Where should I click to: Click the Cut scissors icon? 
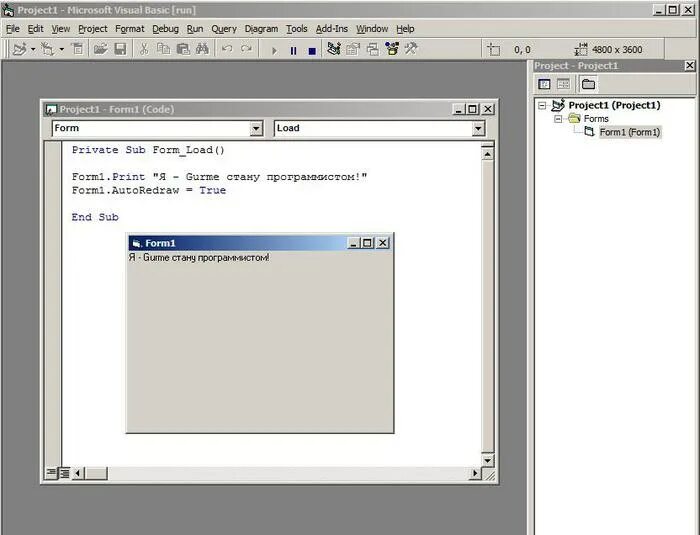point(144,49)
